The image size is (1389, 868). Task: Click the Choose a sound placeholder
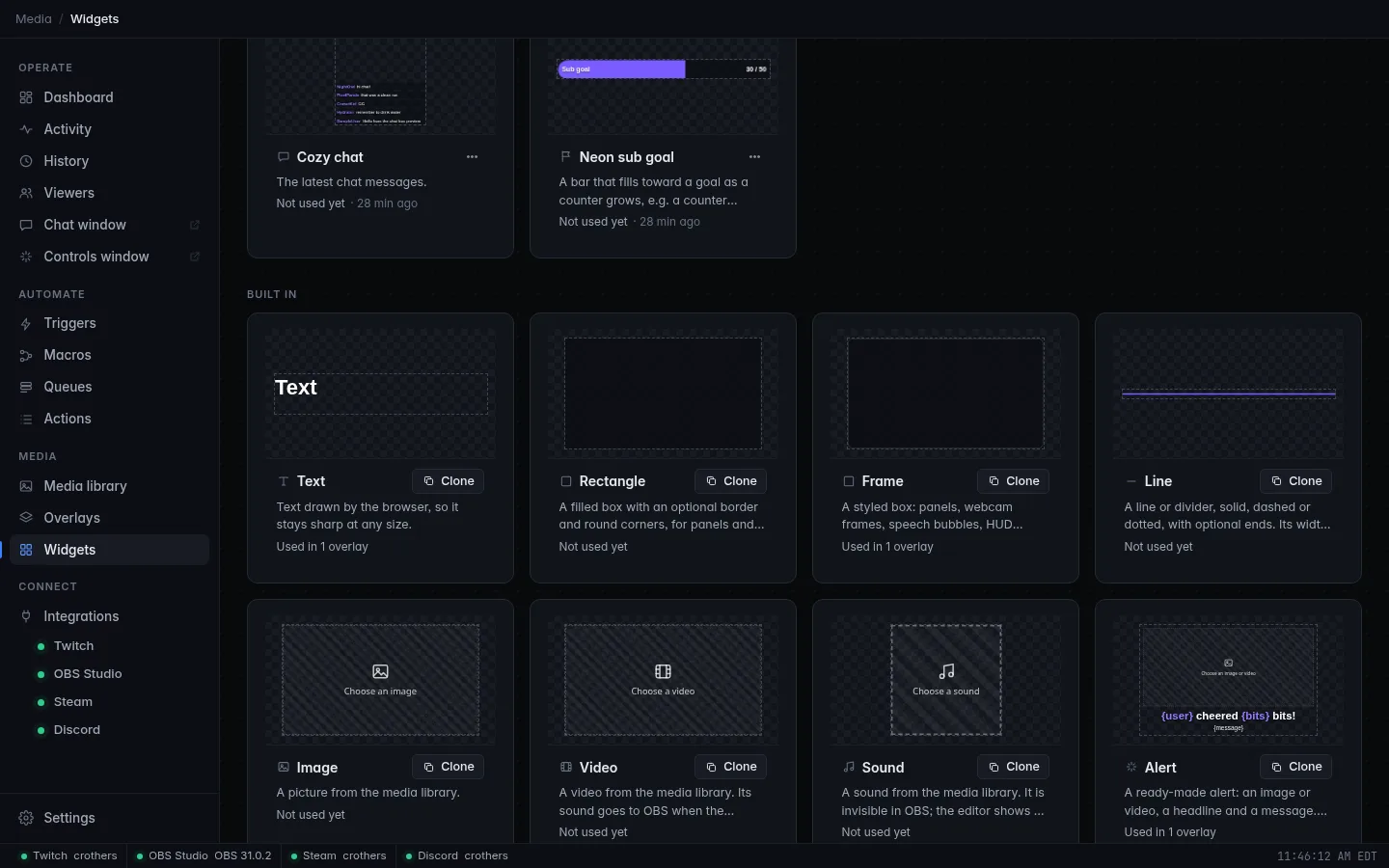point(946,680)
